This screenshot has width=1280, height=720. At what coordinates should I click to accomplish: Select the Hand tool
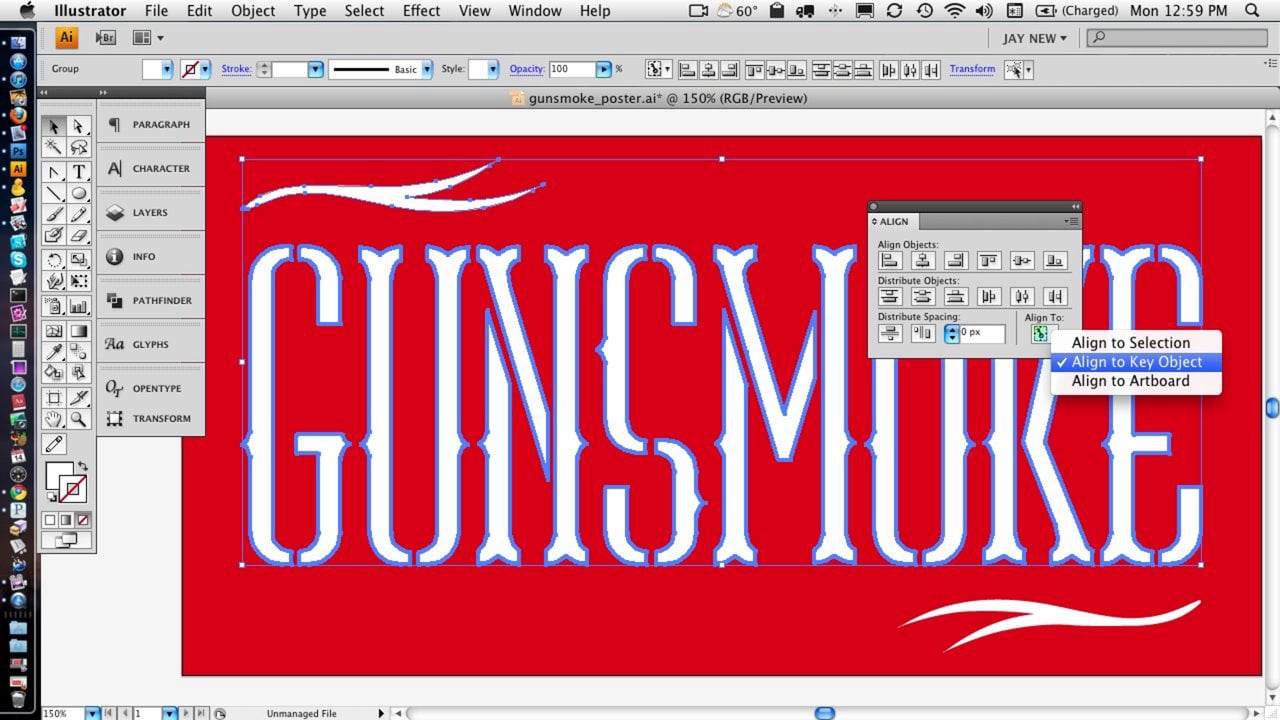pyautogui.click(x=54, y=420)
